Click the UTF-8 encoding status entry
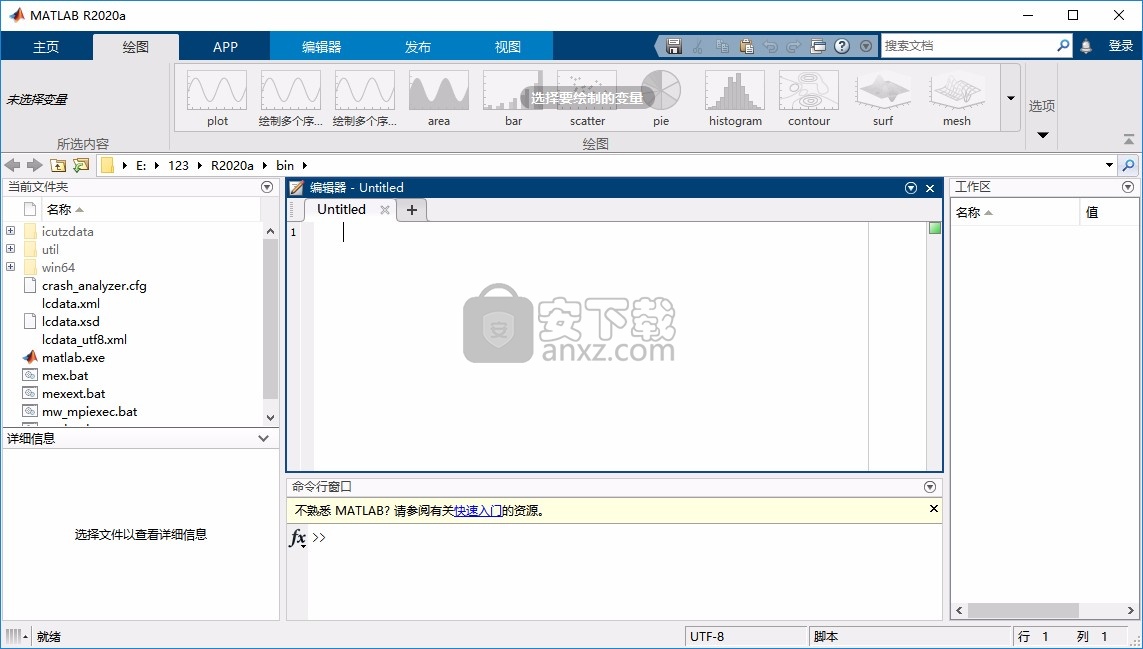This screenshot has height=649, width=1143. (746, 637)
